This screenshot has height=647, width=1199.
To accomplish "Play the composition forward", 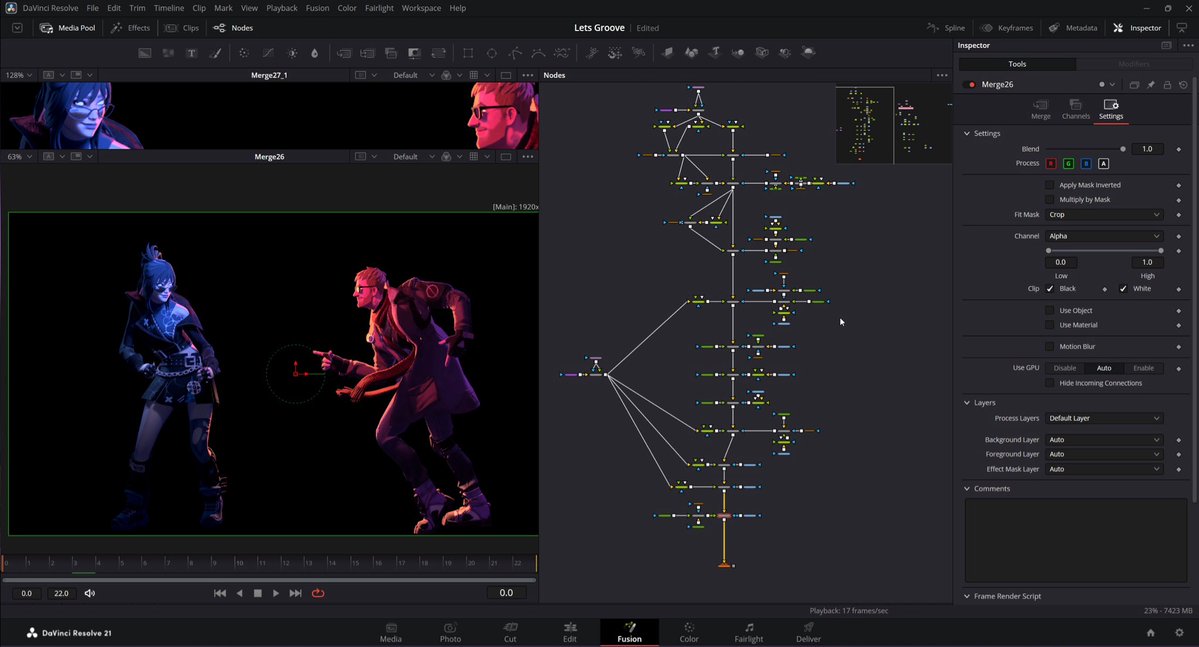I will [x=276, y=593].
